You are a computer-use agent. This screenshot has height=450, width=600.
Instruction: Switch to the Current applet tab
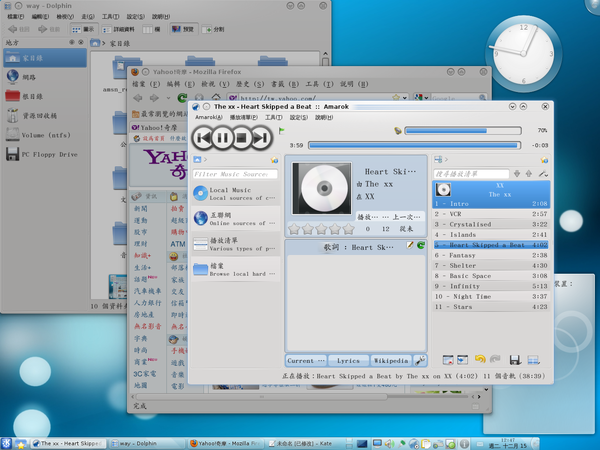(306, 360)
